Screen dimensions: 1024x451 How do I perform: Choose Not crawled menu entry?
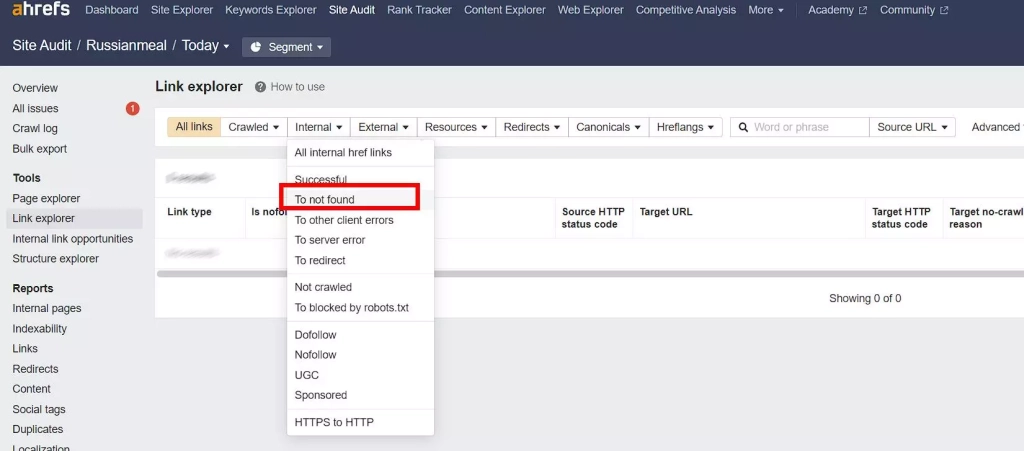(x=360, y=287)
